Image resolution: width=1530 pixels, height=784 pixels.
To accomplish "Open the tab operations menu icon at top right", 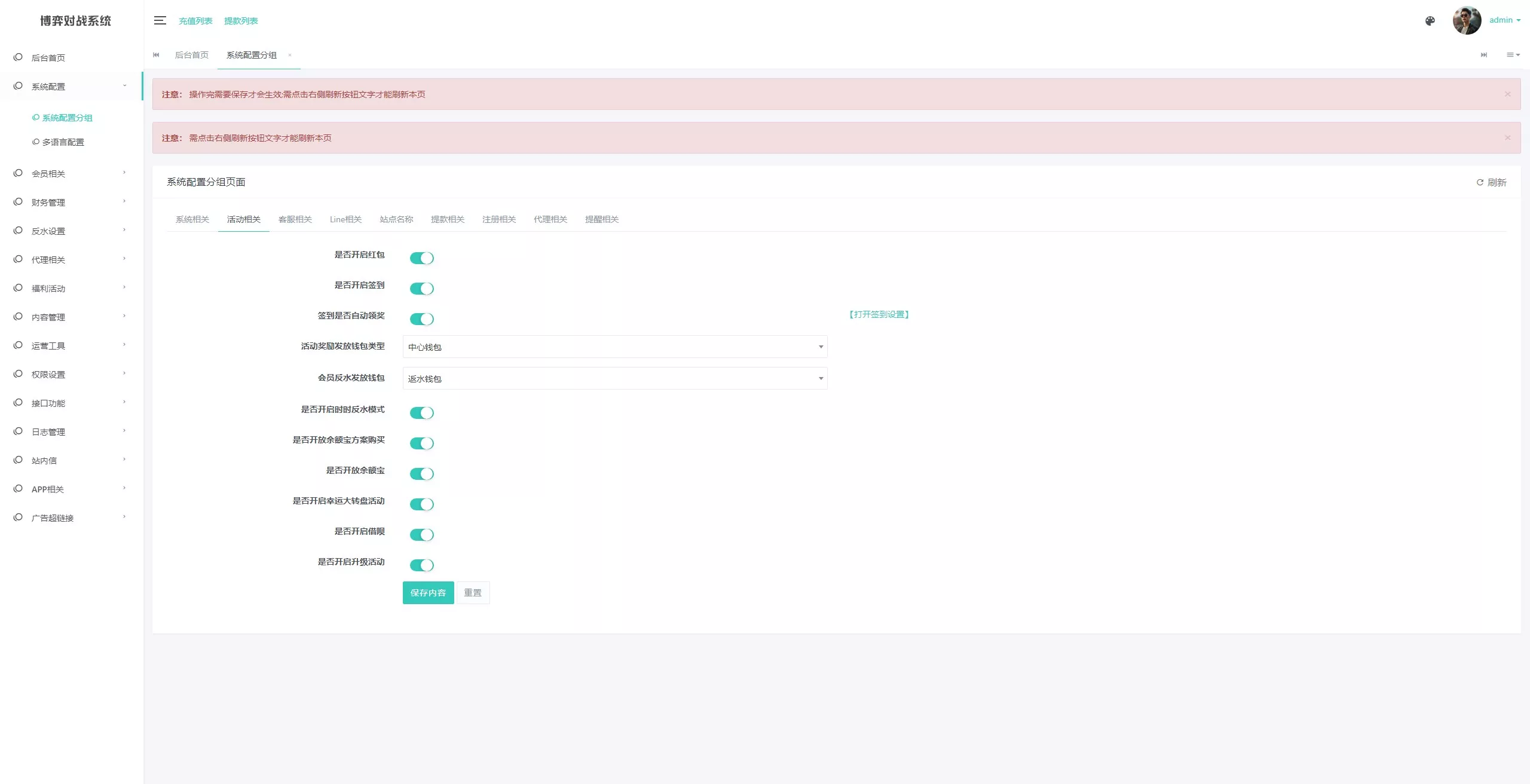I will coord(1513,55).
